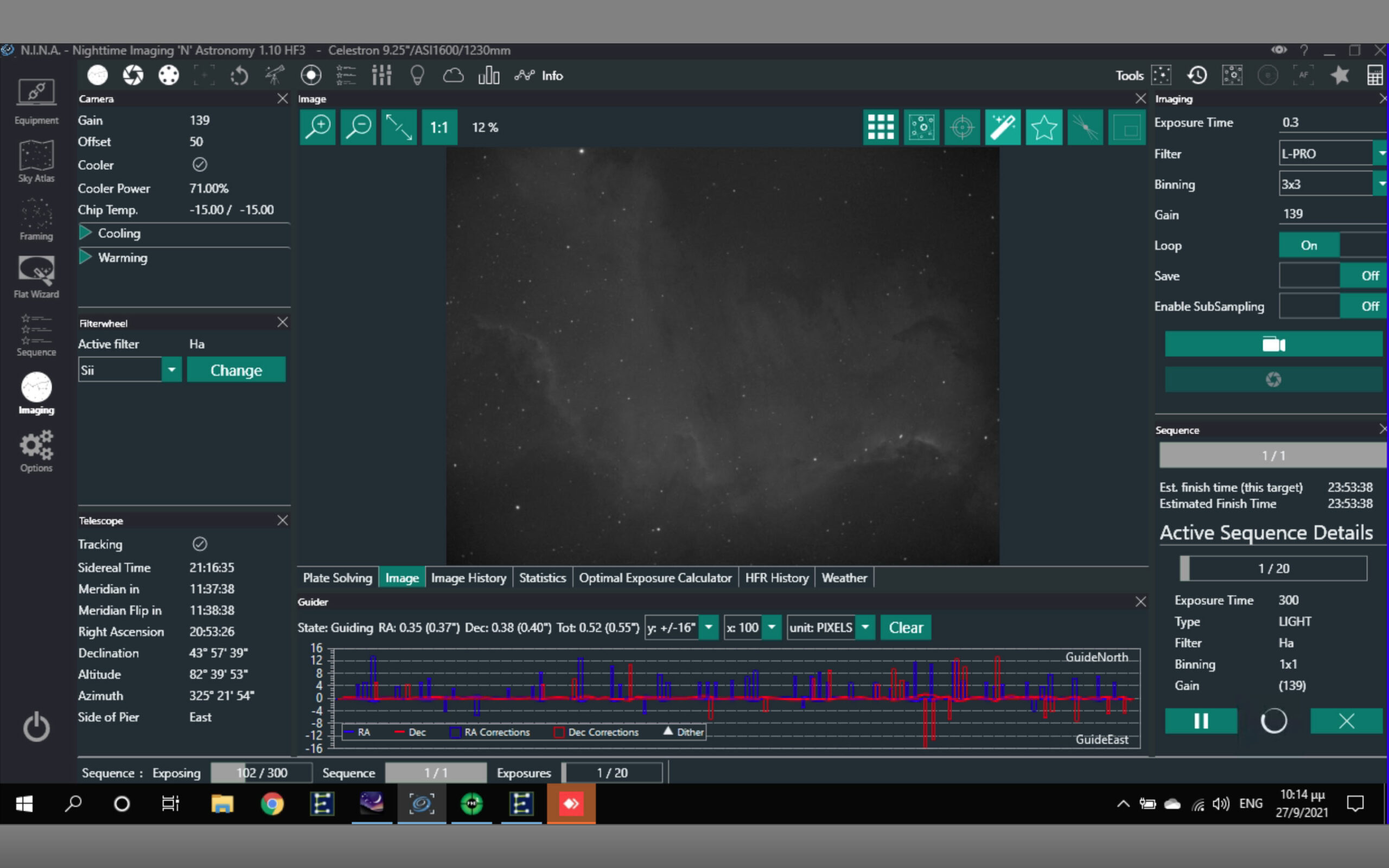Enable the SubSampling toggle
Viewport: 1389px width, 868px height.
(x=1331, y=306)
